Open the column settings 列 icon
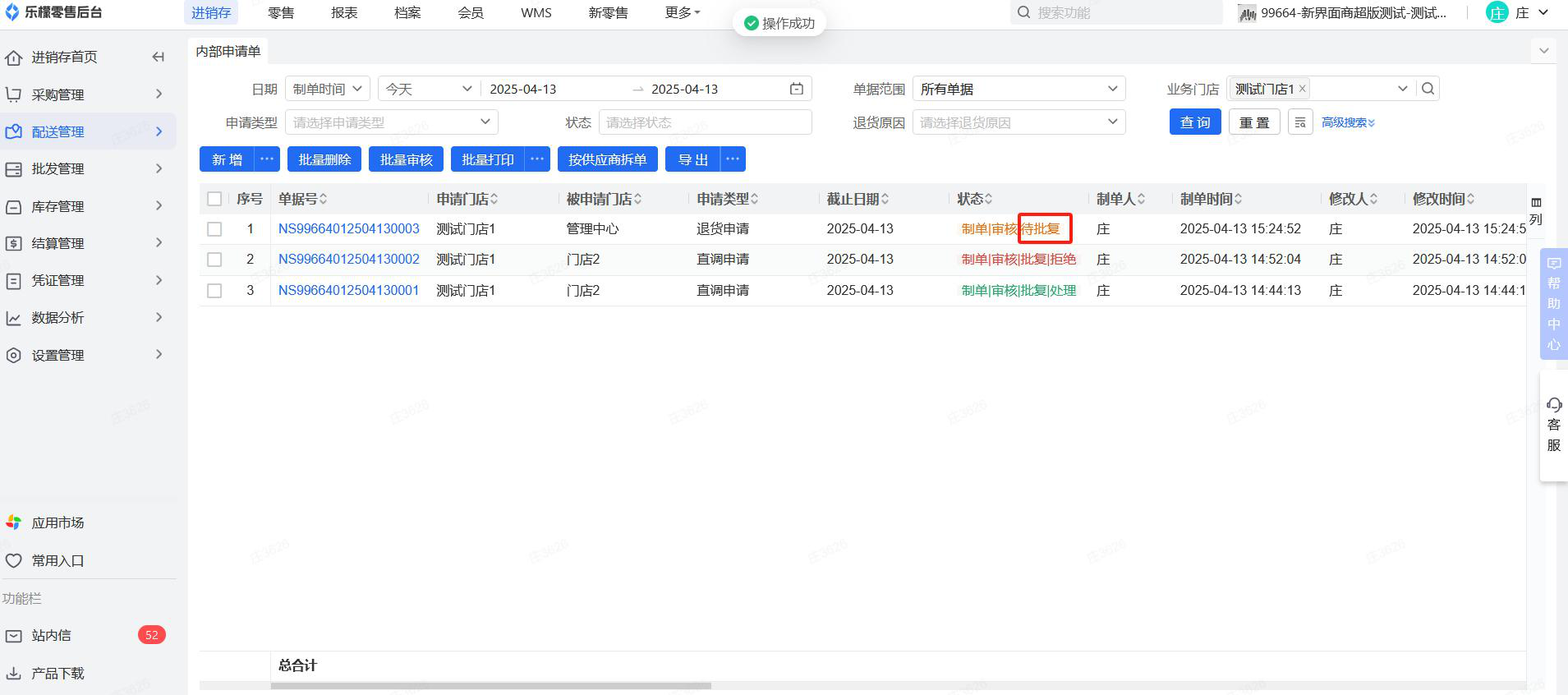The height and width of the screenshot is (695, 1568). click(1536, 210)
